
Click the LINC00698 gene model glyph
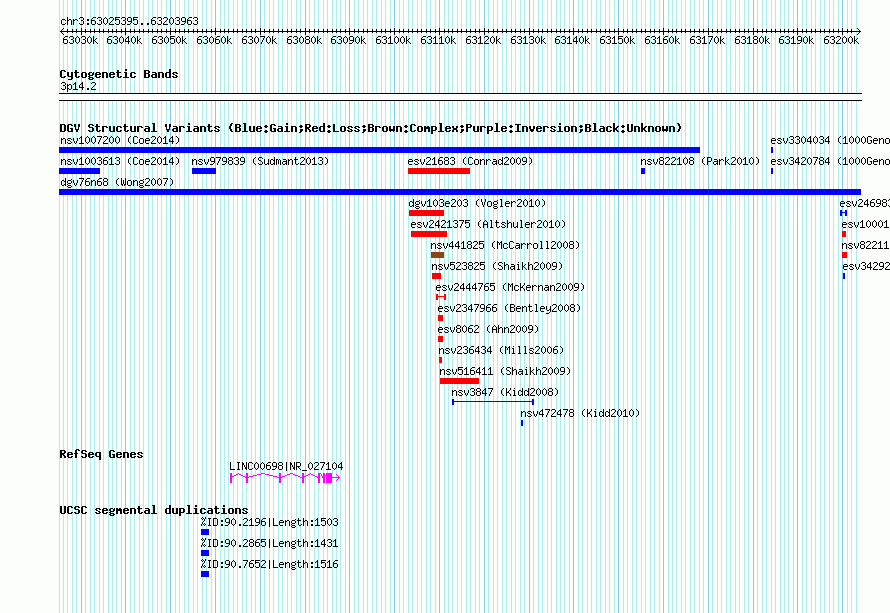point(285,478)
